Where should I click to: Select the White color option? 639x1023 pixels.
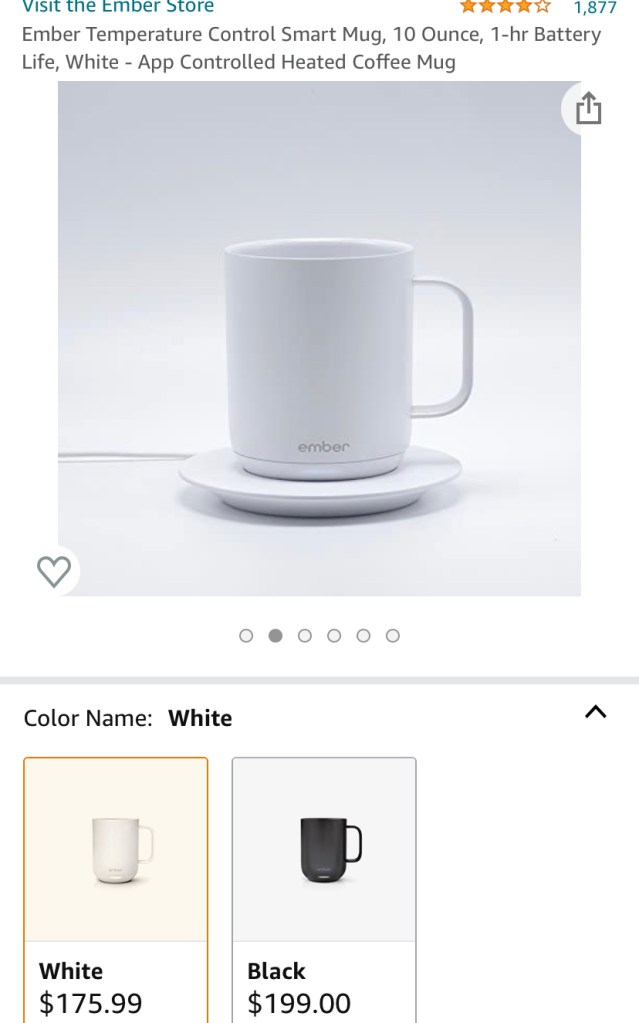pyautogui.click(x=116, y=890)
